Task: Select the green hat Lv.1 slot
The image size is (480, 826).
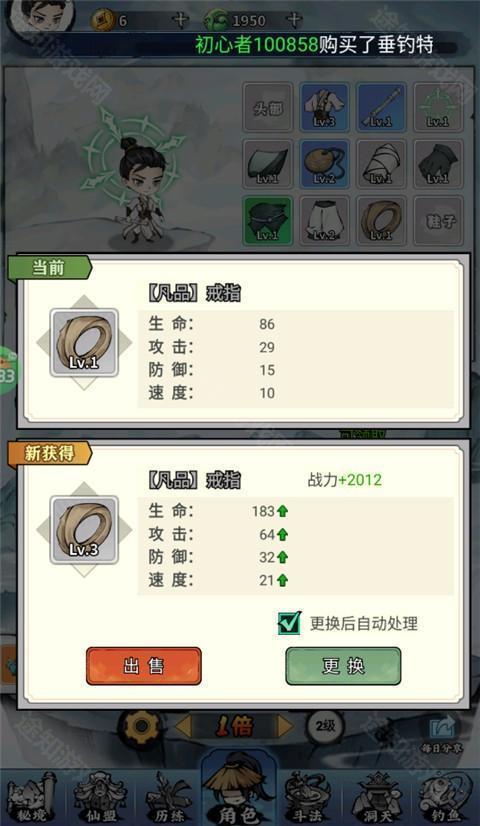Action: coord(267,221)
